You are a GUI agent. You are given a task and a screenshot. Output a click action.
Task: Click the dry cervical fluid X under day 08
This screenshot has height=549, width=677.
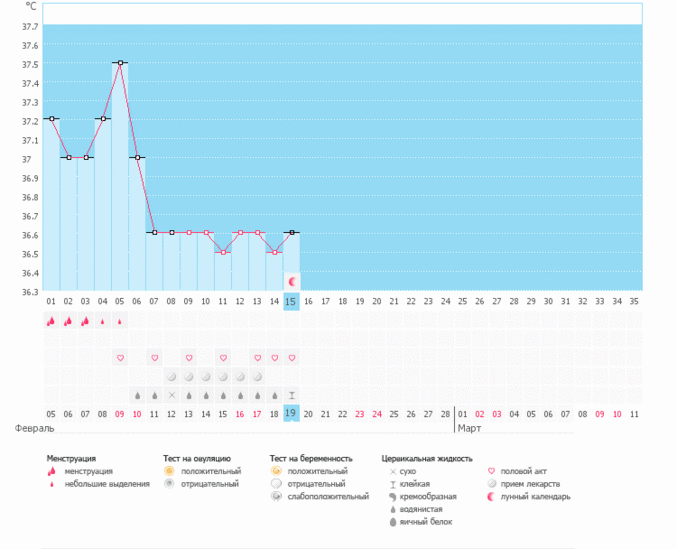pyautogui.click(x=171, y=395)
